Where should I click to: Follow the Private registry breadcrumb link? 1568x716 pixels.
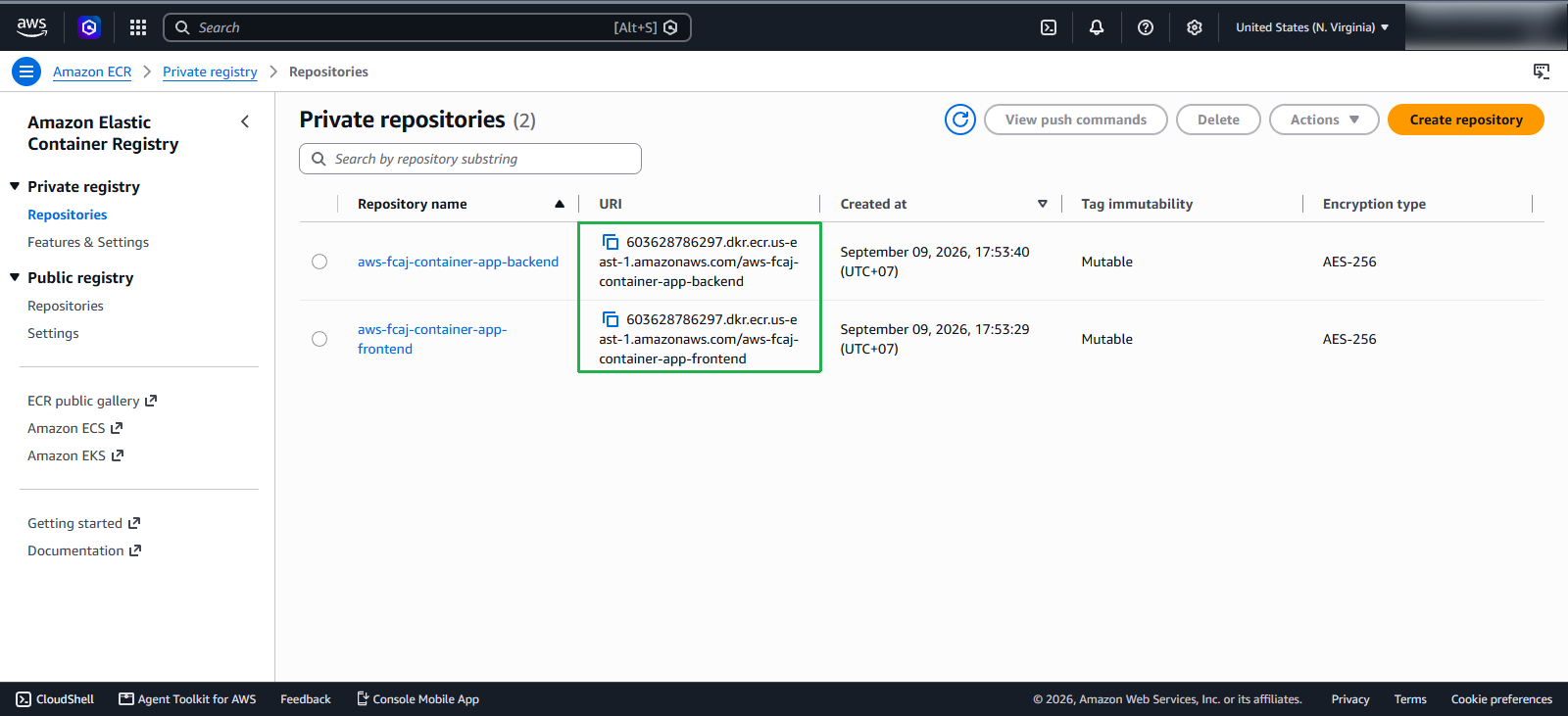210,72
